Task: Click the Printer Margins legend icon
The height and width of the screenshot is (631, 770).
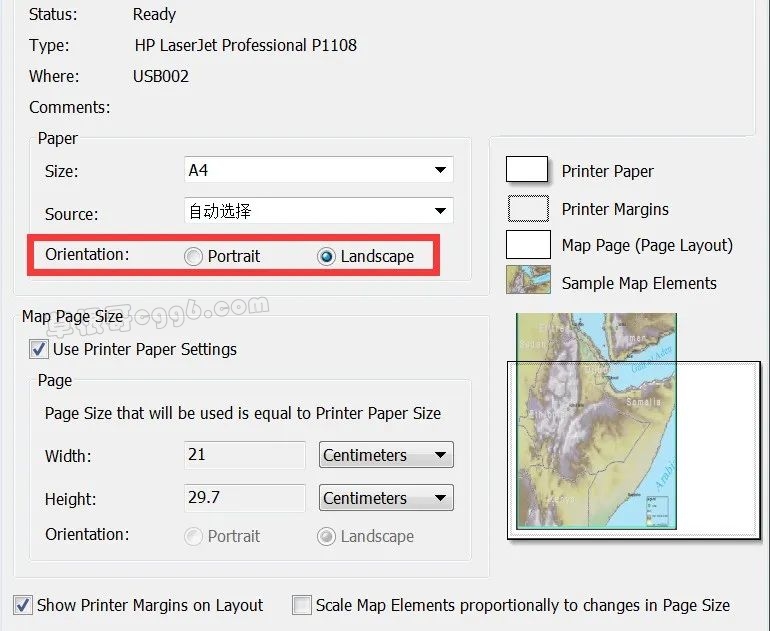Action: coord(527,208)
